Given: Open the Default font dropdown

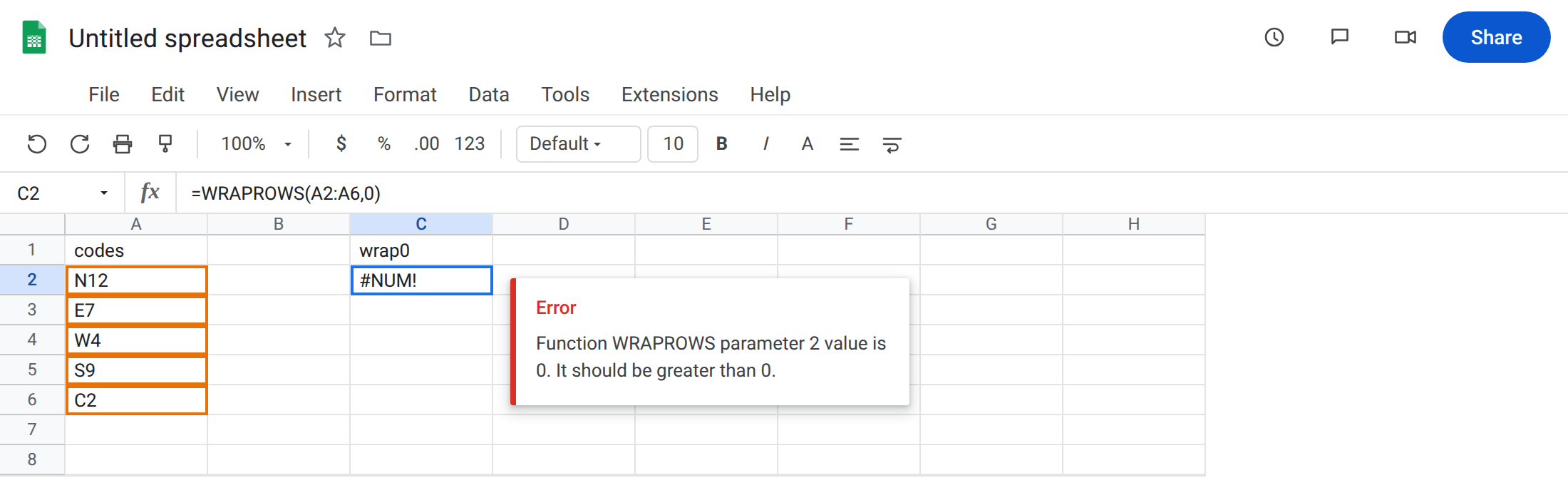Looking at the screenshot, I should [x=578, y=144].
